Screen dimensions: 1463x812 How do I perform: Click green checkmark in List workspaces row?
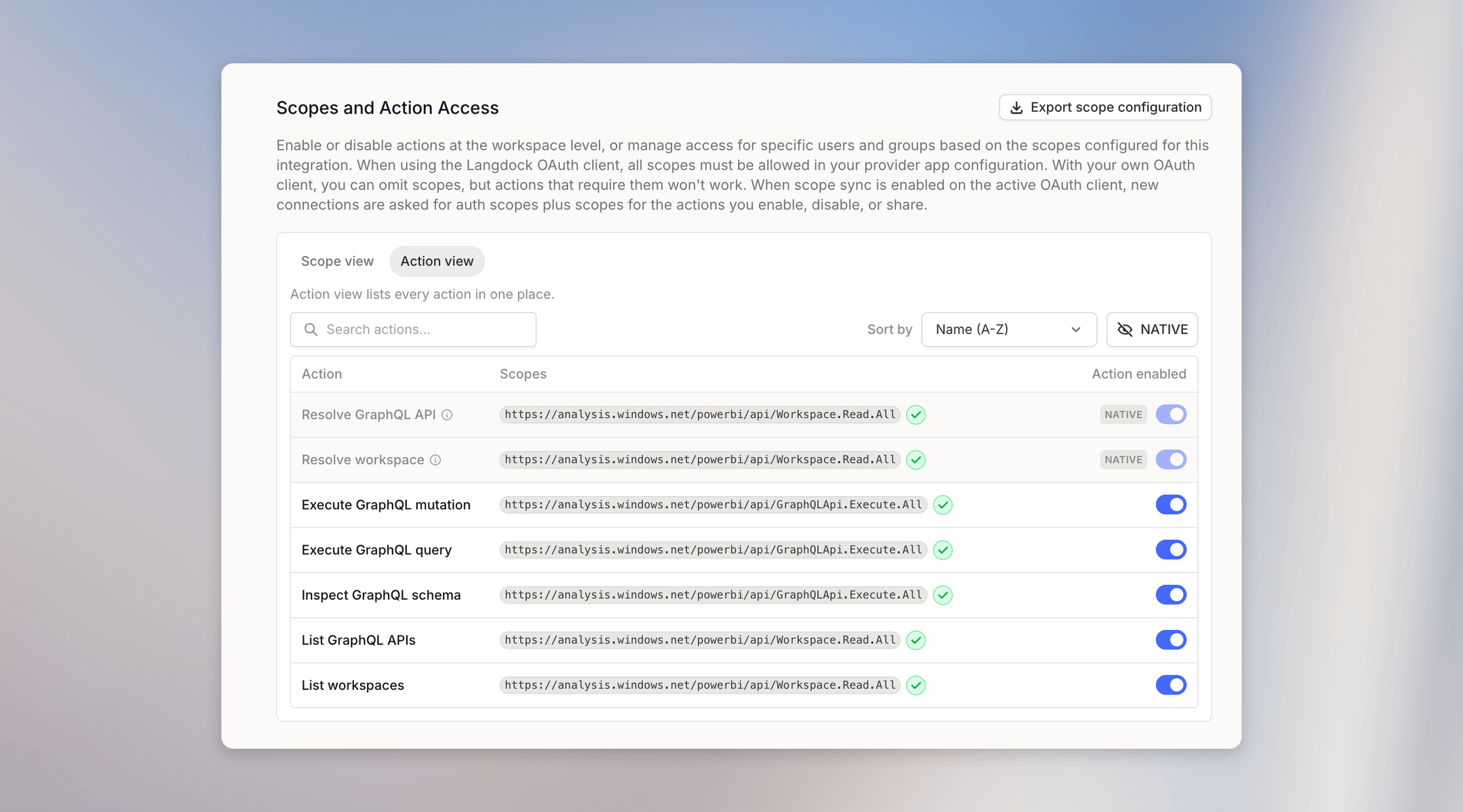tap(916, 685)
